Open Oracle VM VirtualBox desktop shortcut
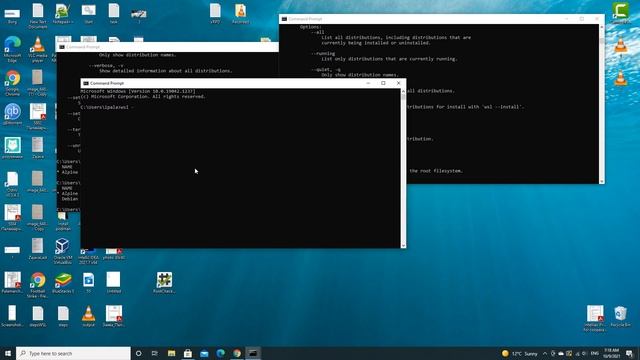 (62, 251)
